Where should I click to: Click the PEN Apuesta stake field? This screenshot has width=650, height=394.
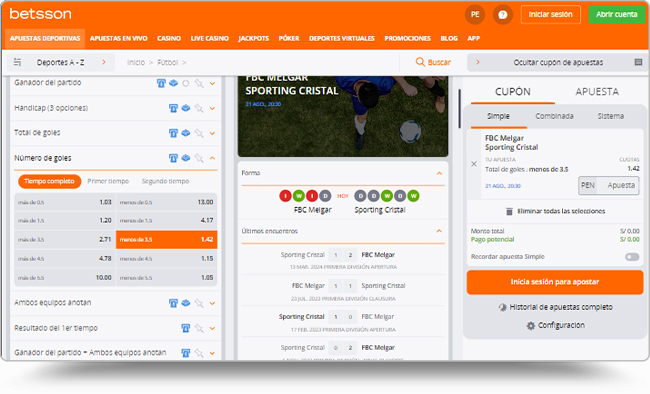tap(609, 185)
